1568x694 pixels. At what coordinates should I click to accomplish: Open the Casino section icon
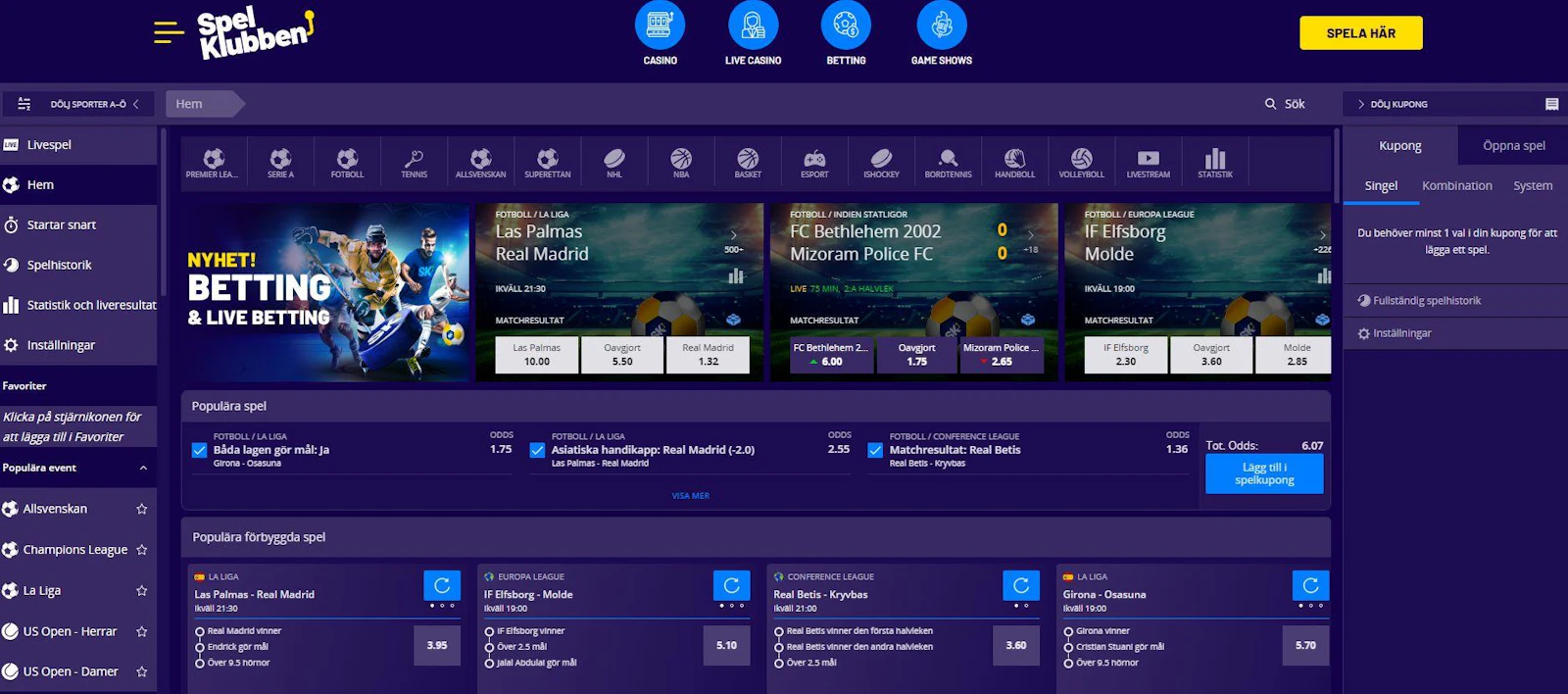click(x=660, y=25)
